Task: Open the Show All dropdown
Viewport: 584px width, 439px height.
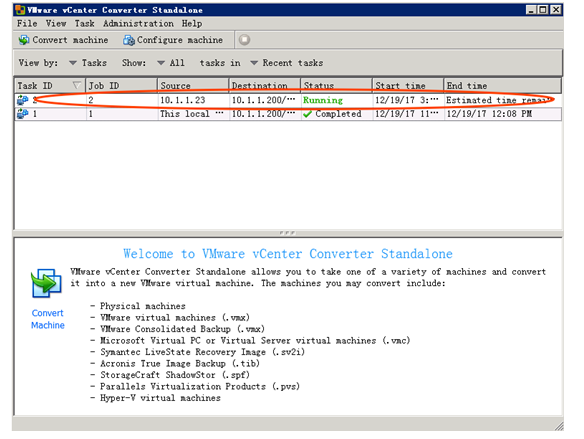Action: (x=171, y=63)
